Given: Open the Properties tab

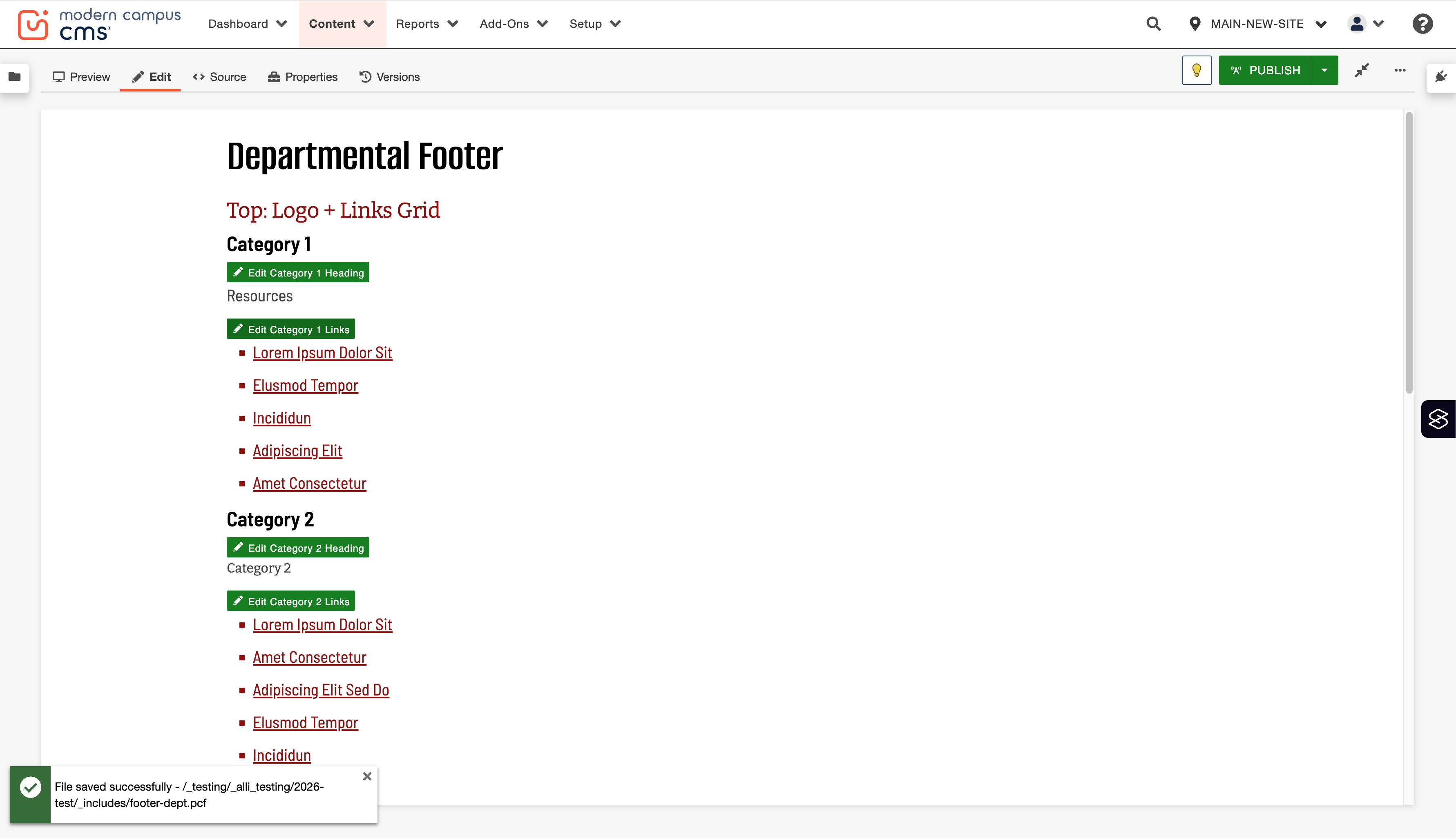Looking at the screenshot, I should 303,76.
